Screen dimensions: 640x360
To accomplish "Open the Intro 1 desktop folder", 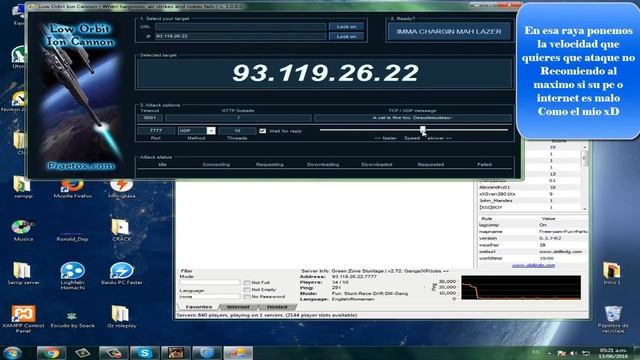I will click(611, 273).
